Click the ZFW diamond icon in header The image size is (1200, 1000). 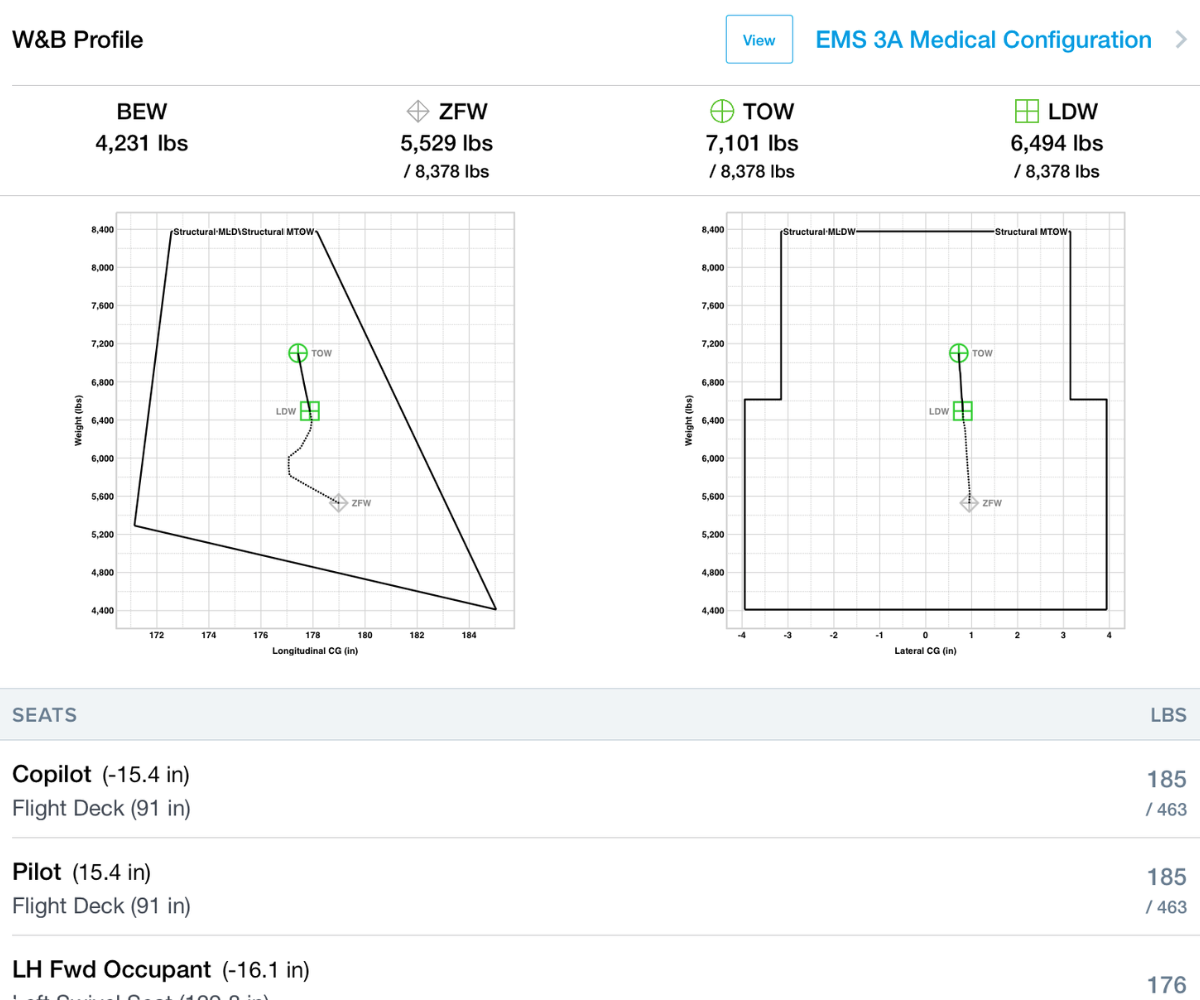pyautogui.click(x=417, y=111)
